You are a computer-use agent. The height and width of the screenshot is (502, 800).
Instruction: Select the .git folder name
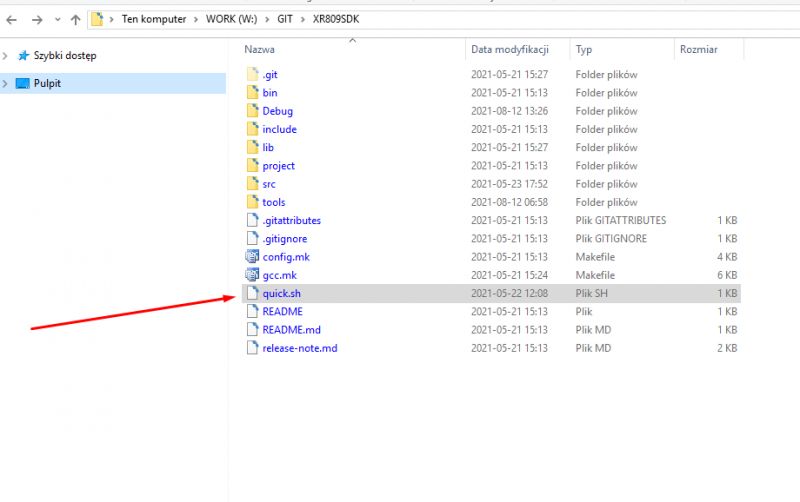270,74
